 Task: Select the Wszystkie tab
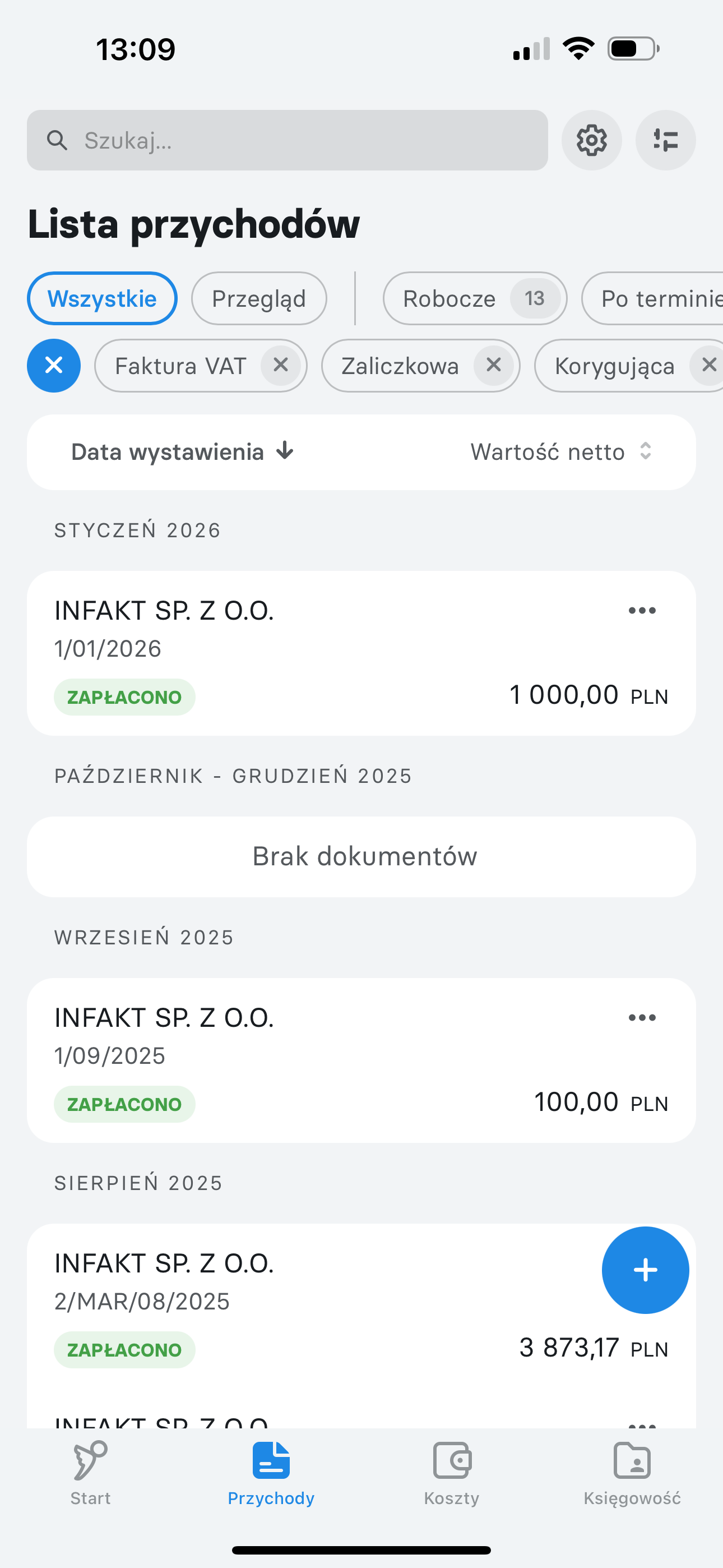click(102, 298)
